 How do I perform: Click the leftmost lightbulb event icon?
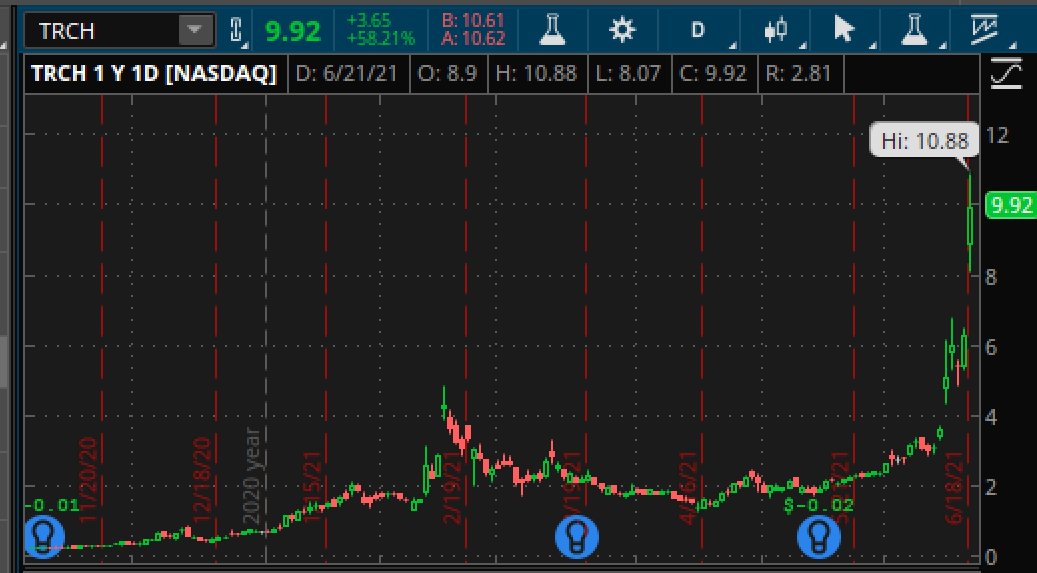coord(44,536)
